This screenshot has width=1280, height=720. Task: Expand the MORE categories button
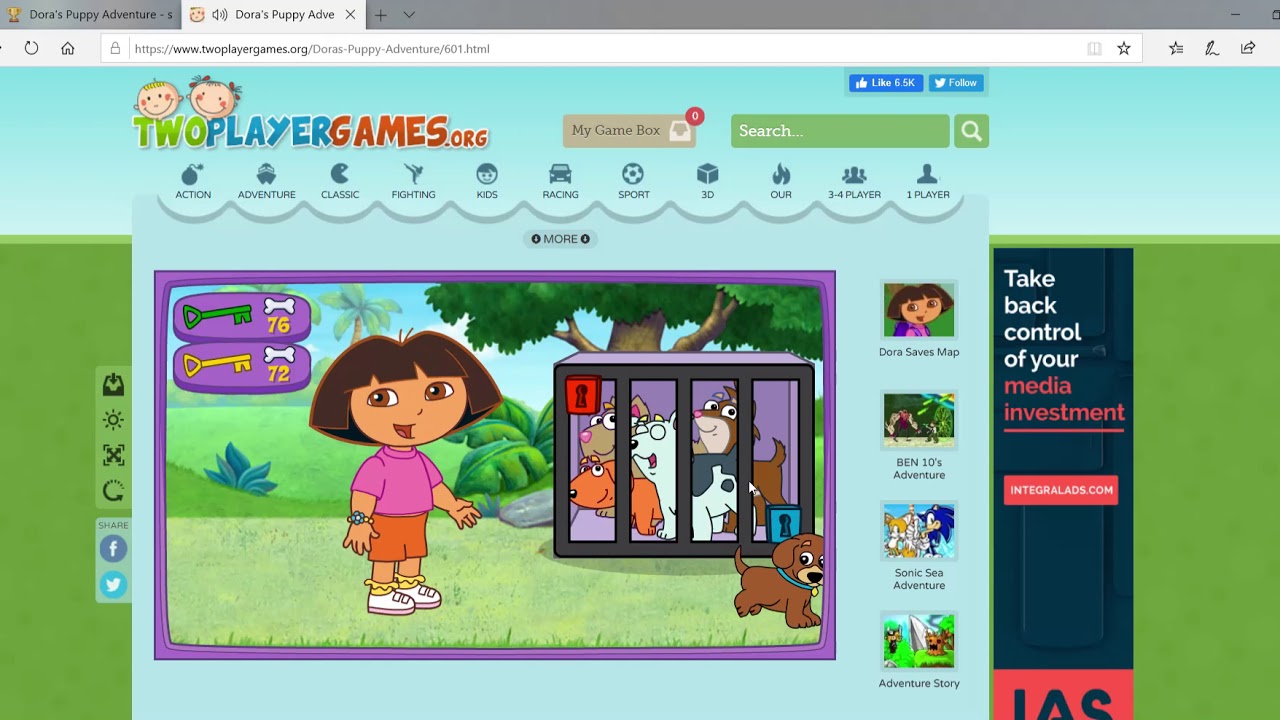coord(560,239)
